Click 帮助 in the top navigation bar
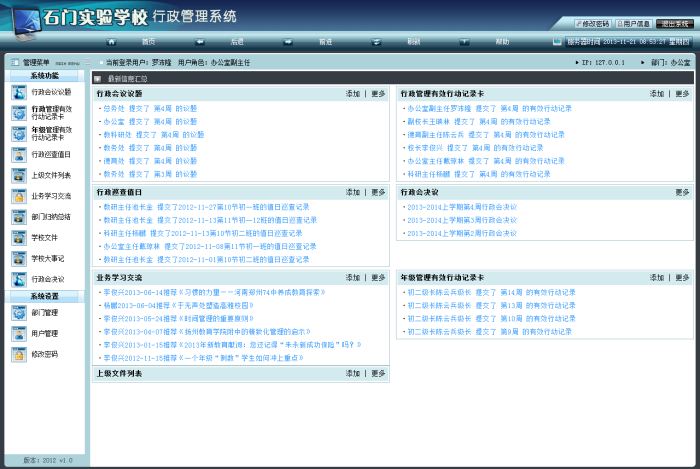Image resolution: width=700 pixels, height=469 pixels. click(501, 41)
